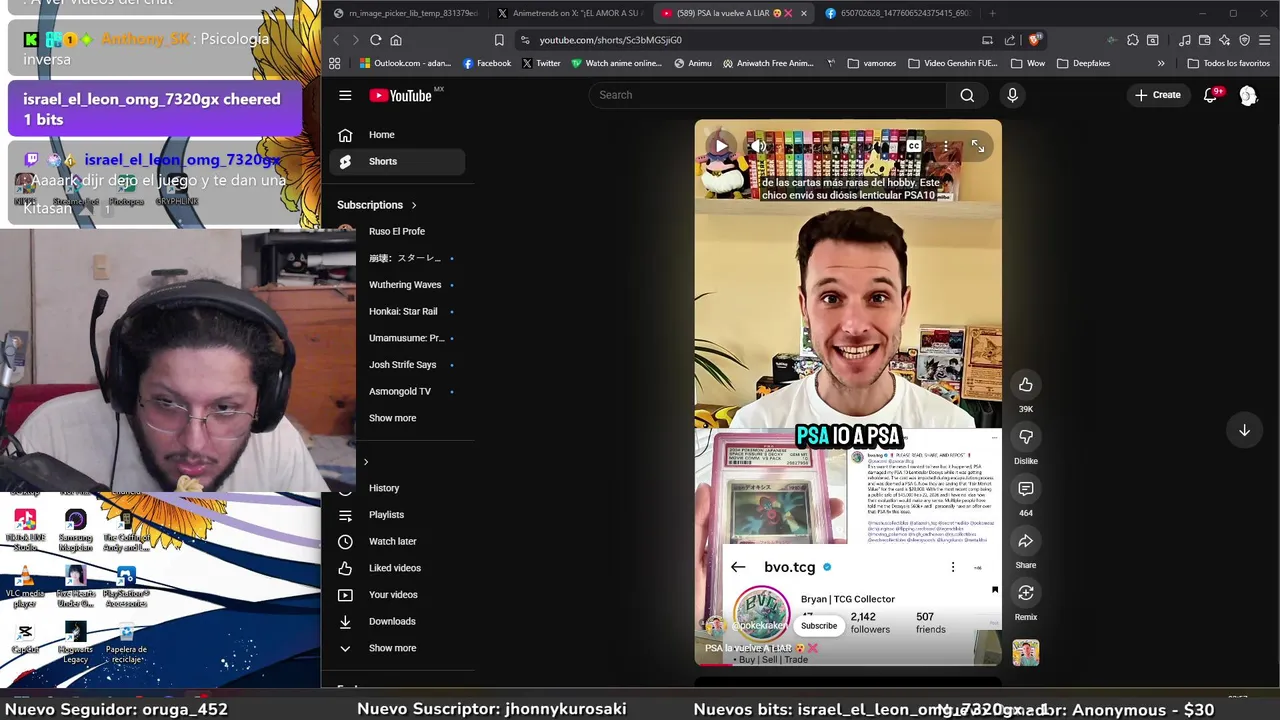Open Todos los favoritos bookmarks folder
Screen dimensions: 1280x720
point(1229,63)
